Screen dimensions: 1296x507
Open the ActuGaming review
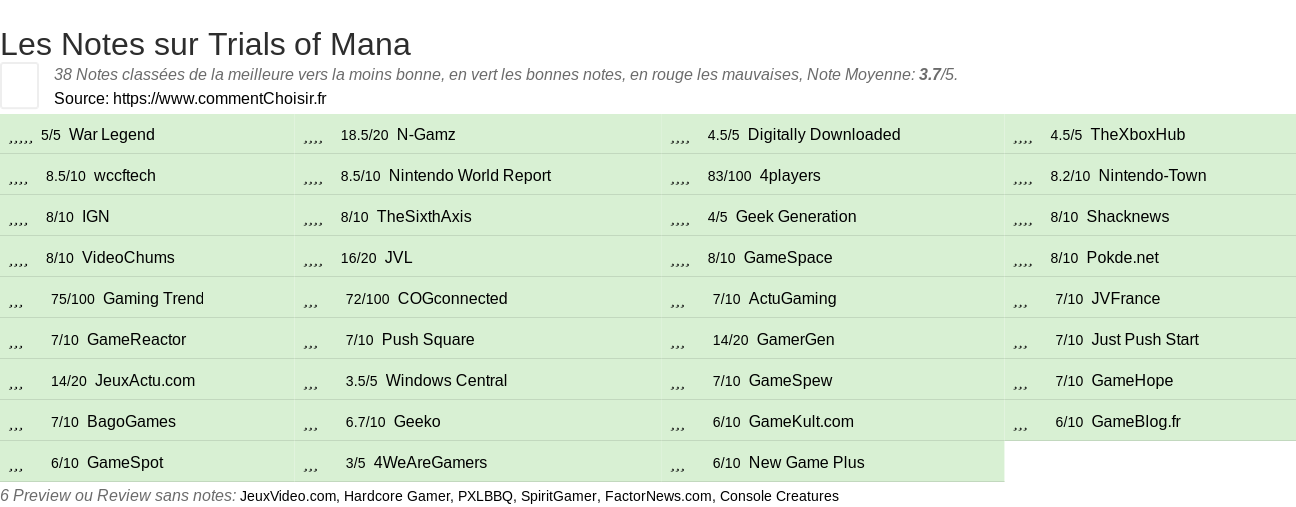pos(793,299)
